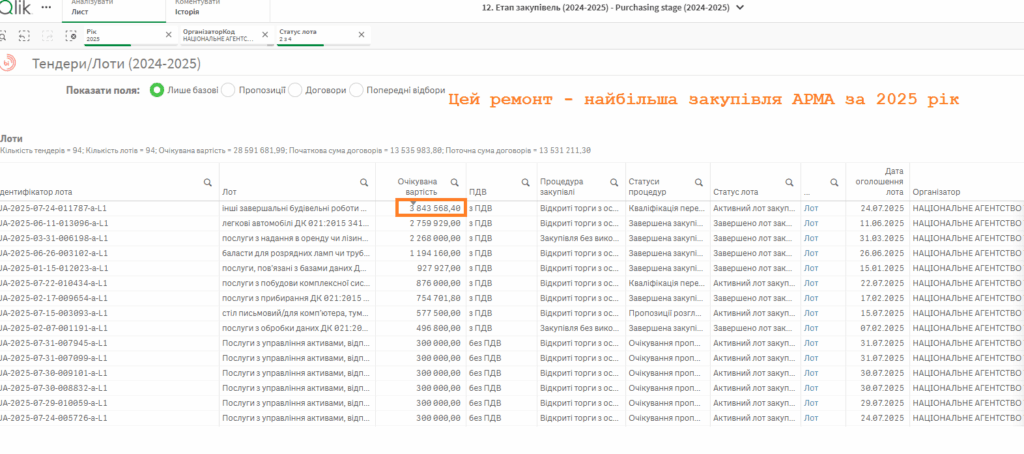Remove the ОрганізаторКод selection filter
Screen dimensions: 1024x454
pyautogui.click(x=264, y=35)
